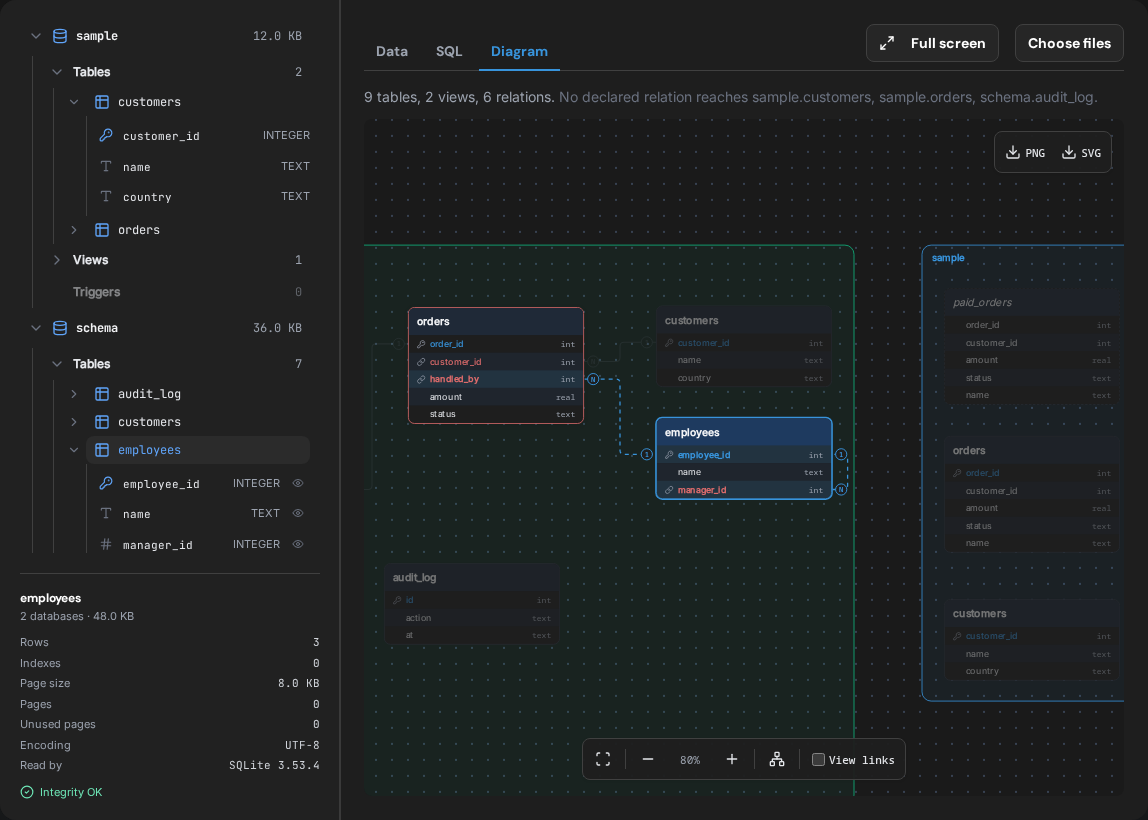1148x820 pixels.
Task: Click the audit_log table node in diagram
Action: (472, 604)
